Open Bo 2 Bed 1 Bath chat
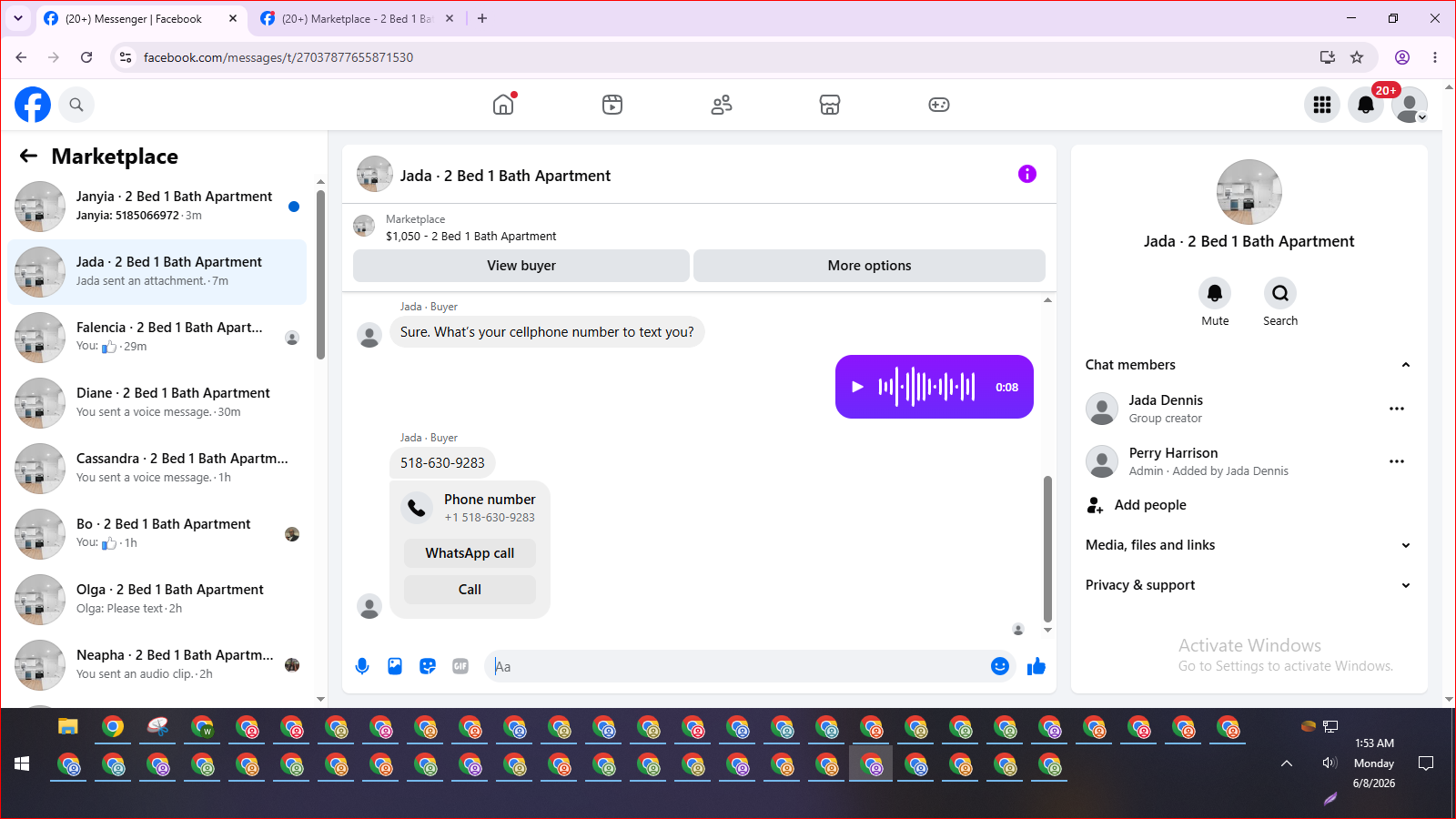 pos(157,534)
